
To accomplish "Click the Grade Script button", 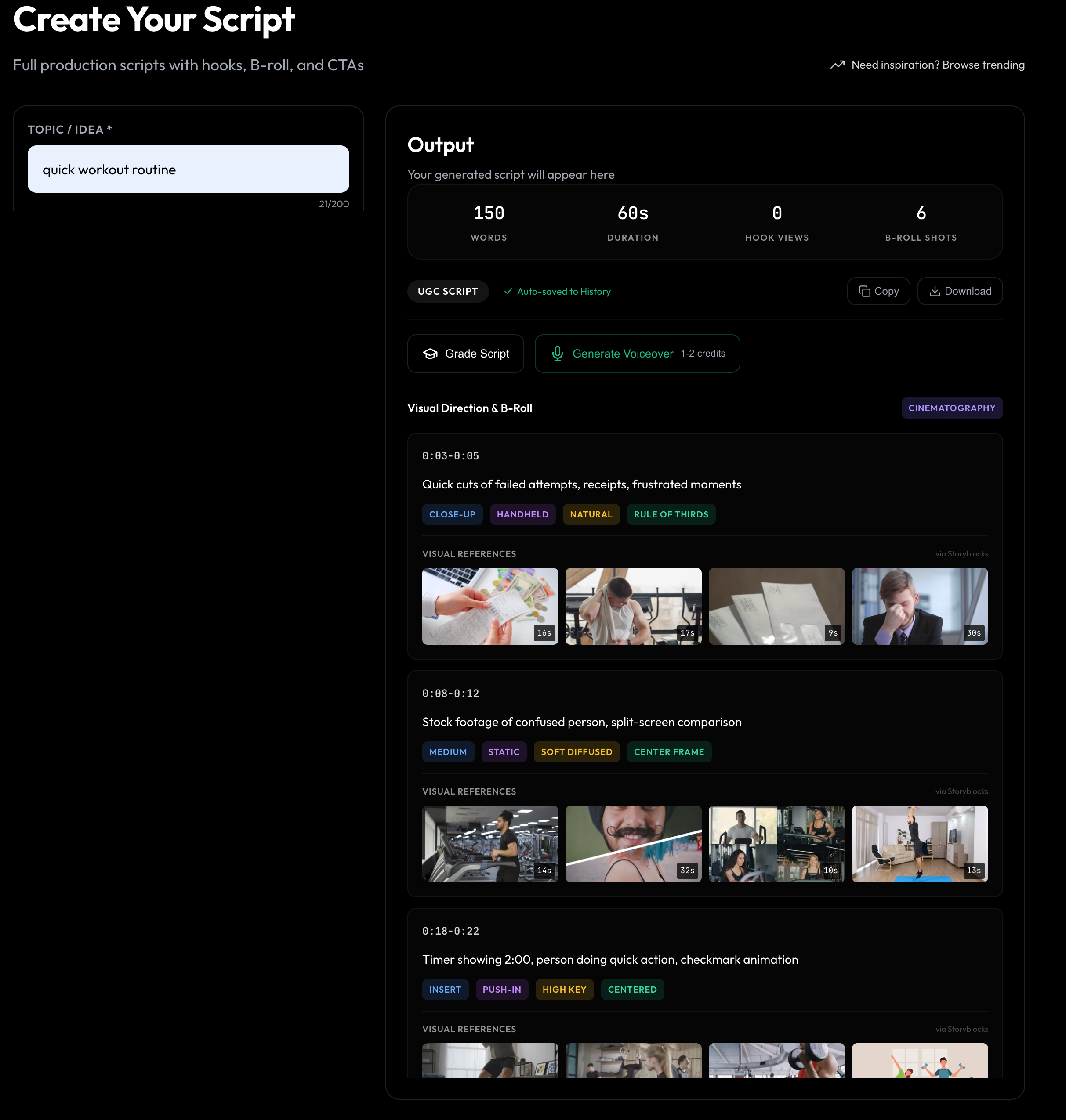I will [x=465, y=353].
